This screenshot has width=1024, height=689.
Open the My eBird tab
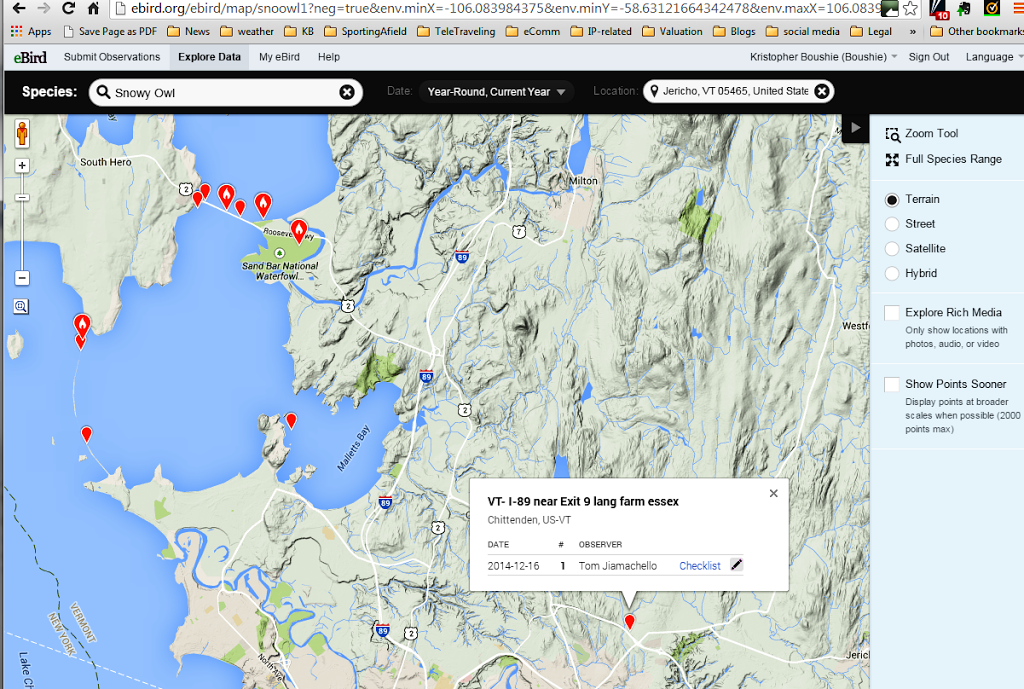(x=280, y=57)
